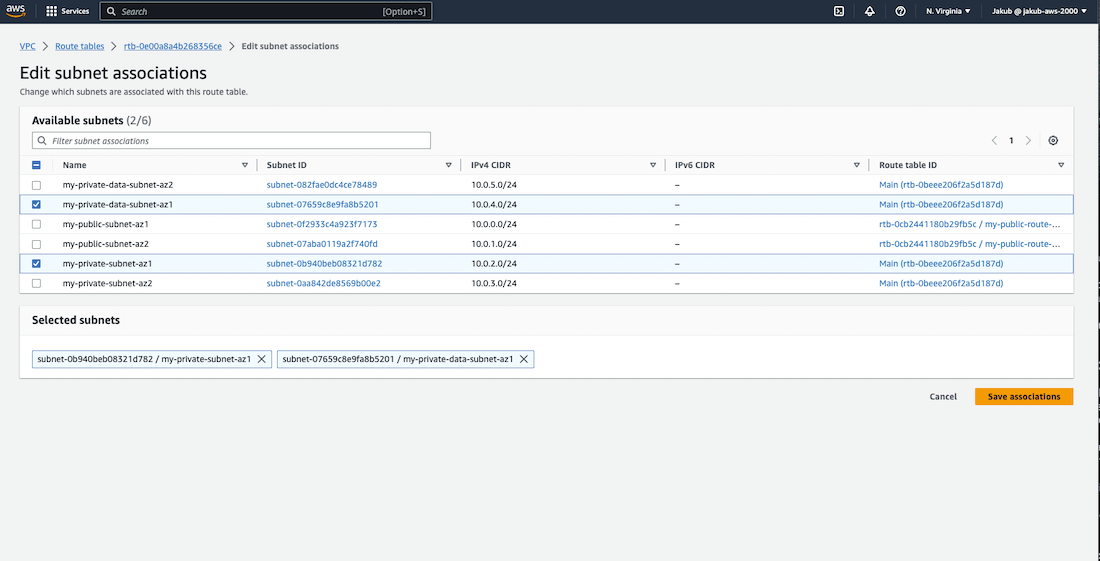The image size is (1100, 561).
Task: Remove my-private-data-subnet-az1 from selected subnets
Action: pos(524,359)
